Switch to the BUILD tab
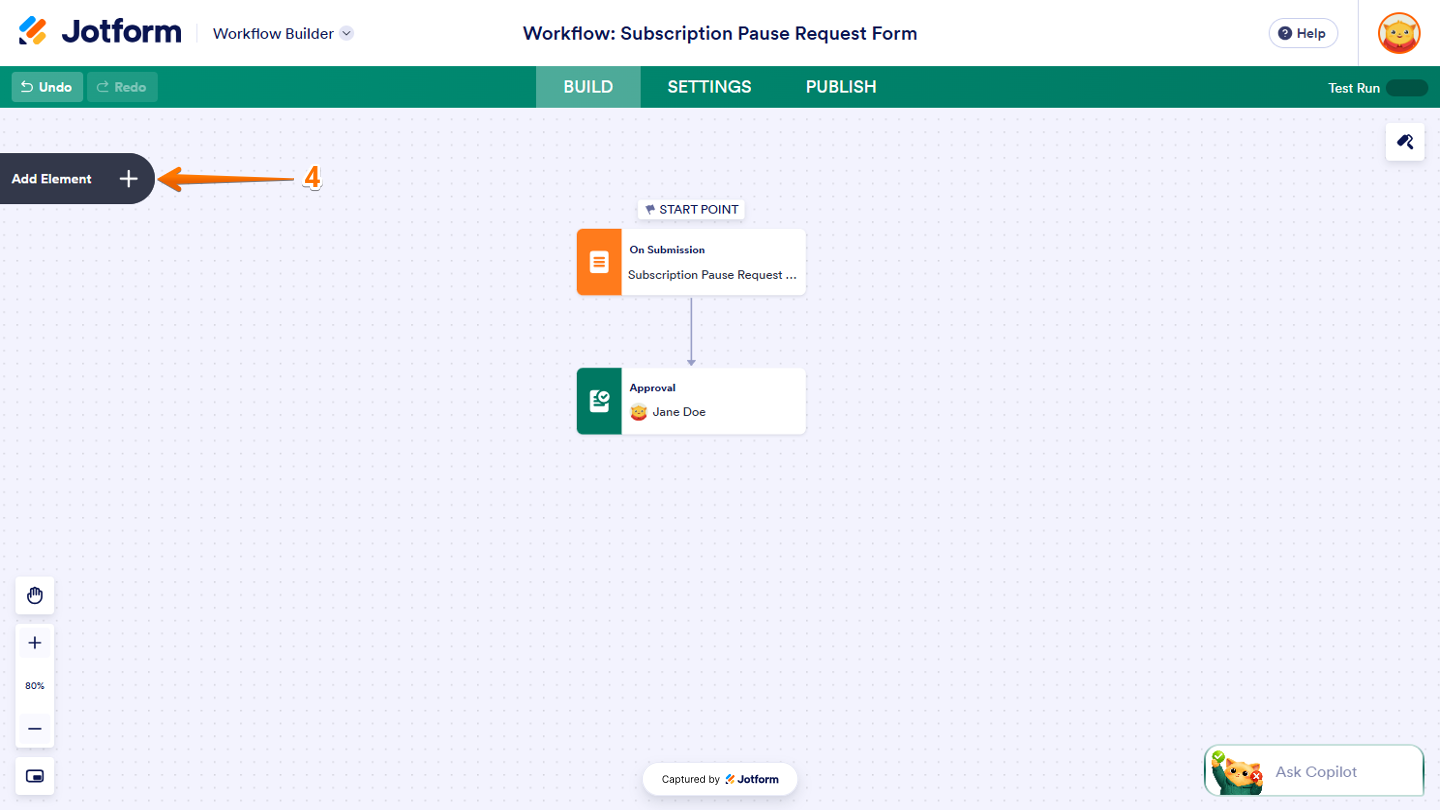Viewport: 1440px width, 810px height. [x=588, y=87]
